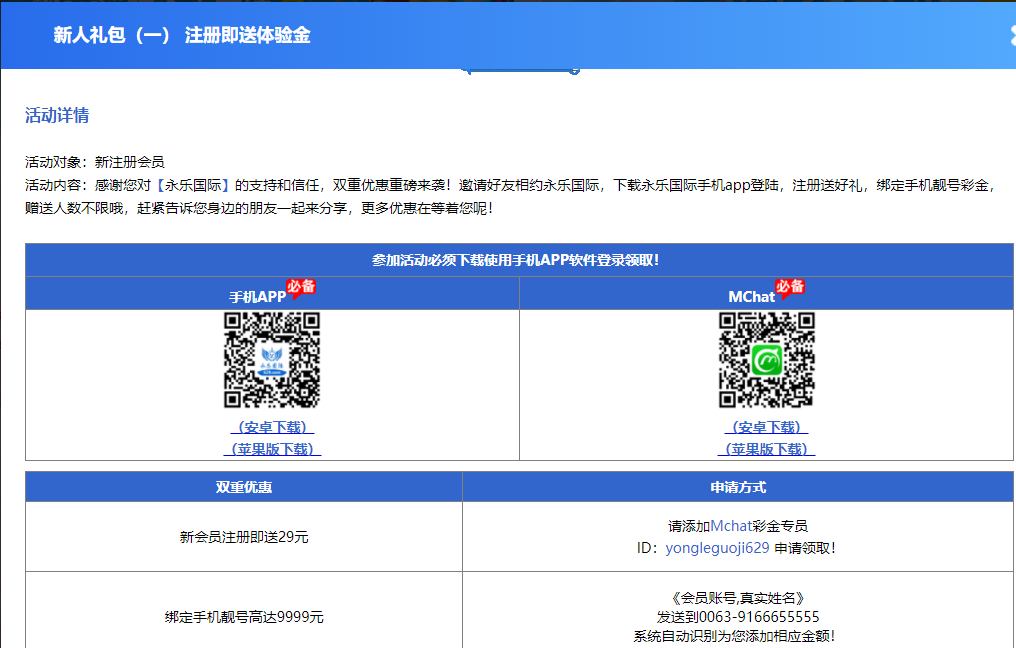Click the blue logo inside 手机APP QR code
The image size is (1016, 648).
pos(272,360)
